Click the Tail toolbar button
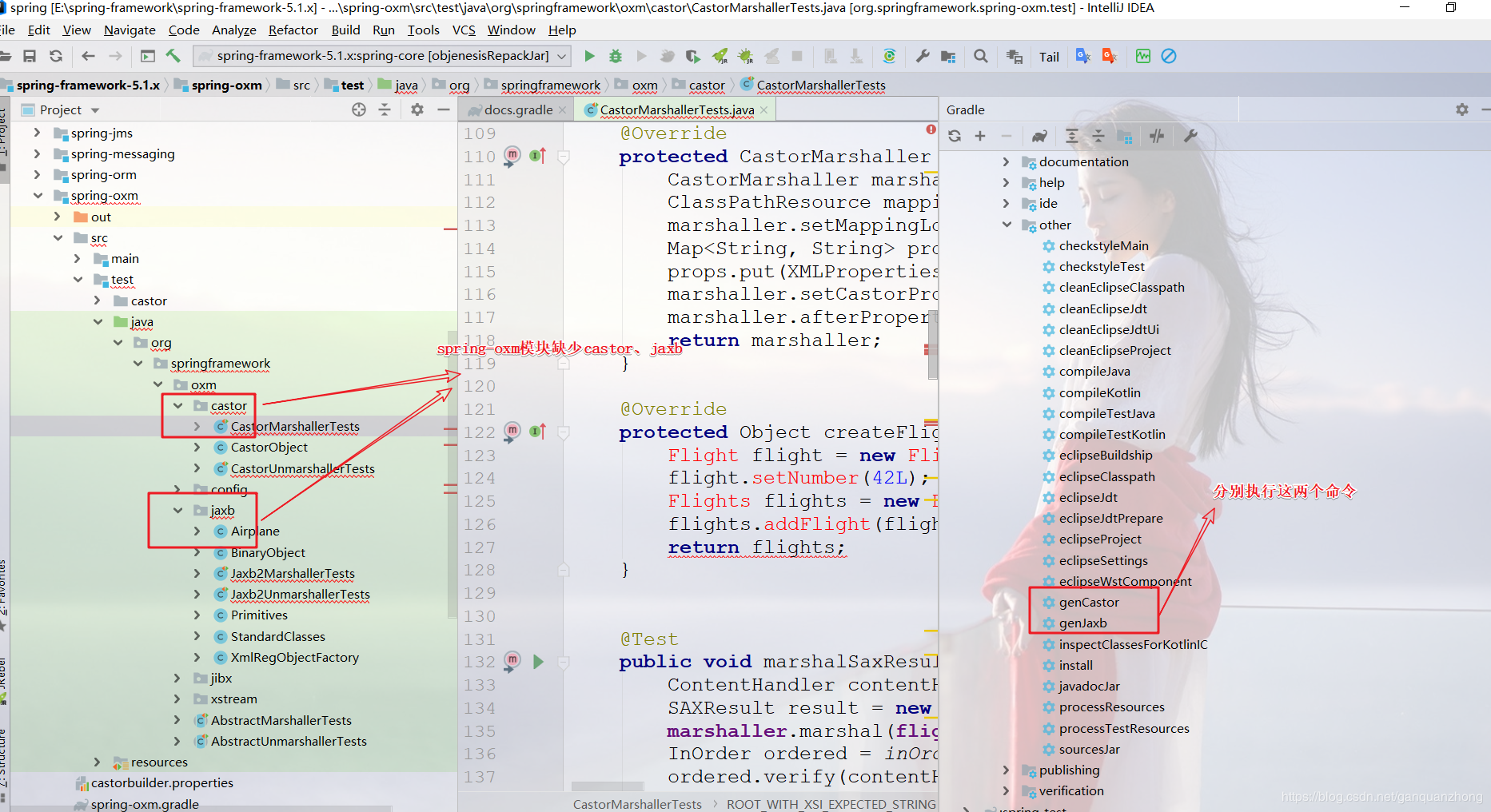1491x812 pixels. [1049, 57]
